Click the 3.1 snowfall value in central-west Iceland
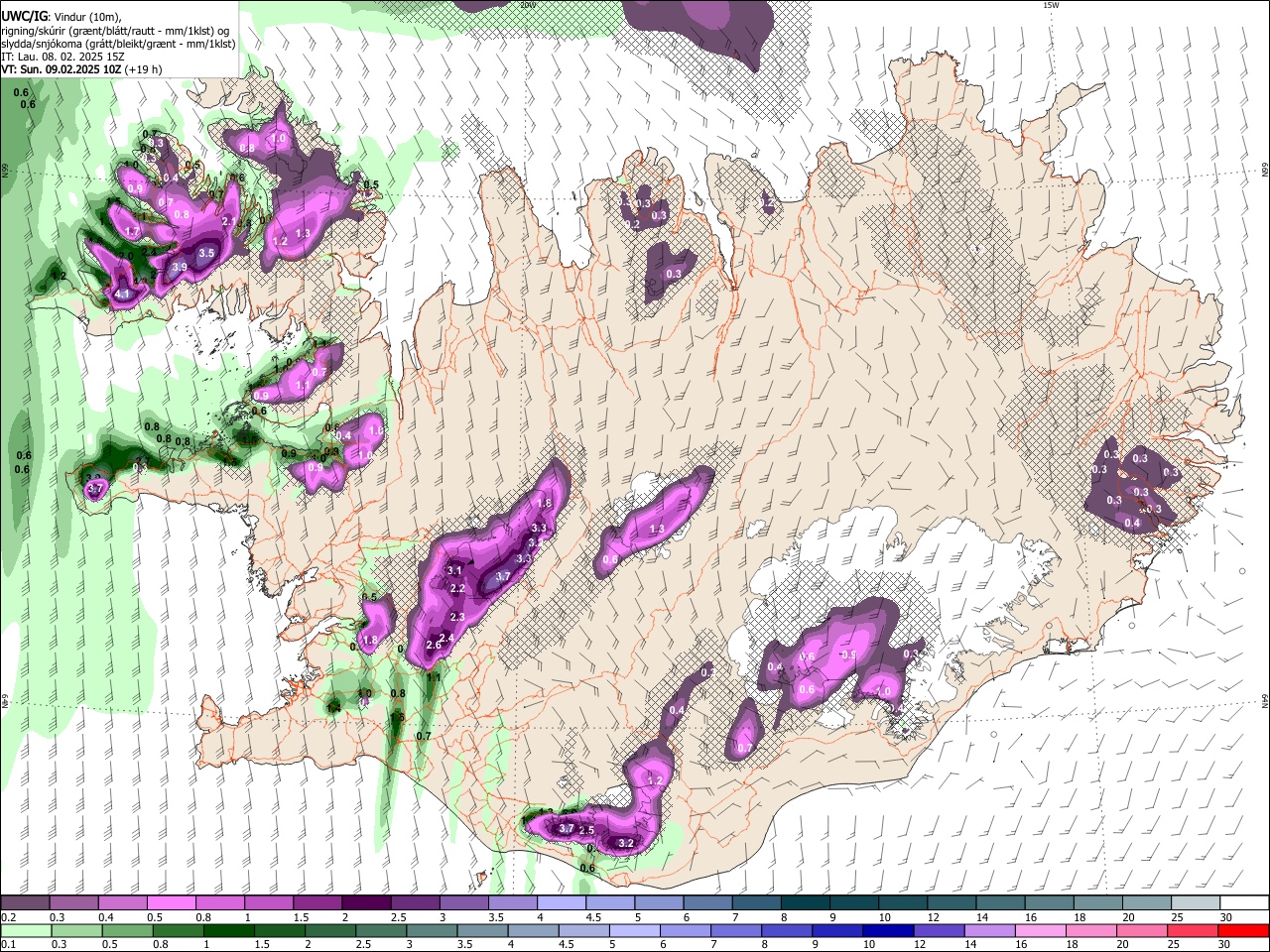This screenshot has width=1270, height=952. click(x=455, y=570)
